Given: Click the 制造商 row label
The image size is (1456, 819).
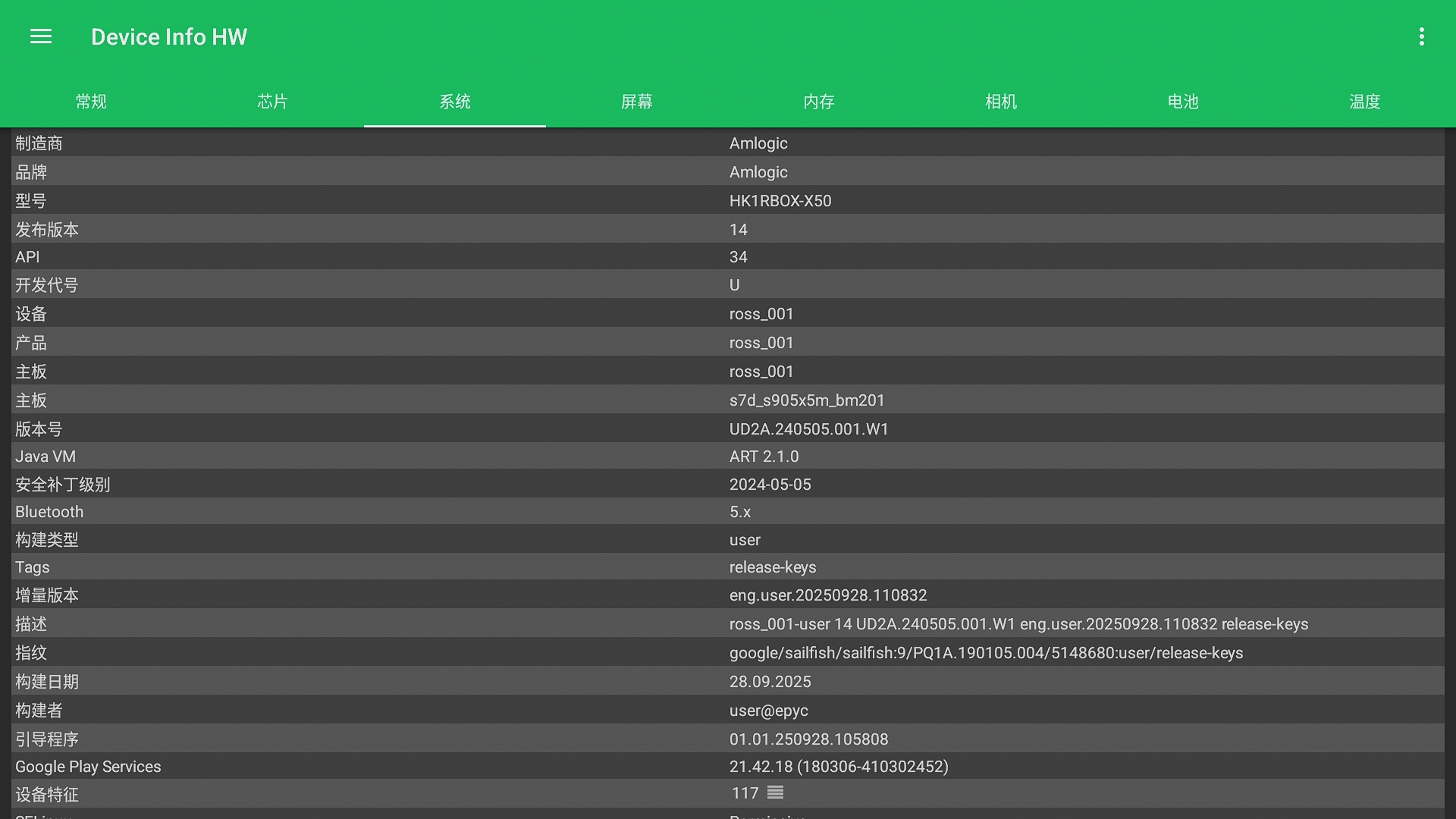Looking at the screenshot, I should tap(39, 143).
